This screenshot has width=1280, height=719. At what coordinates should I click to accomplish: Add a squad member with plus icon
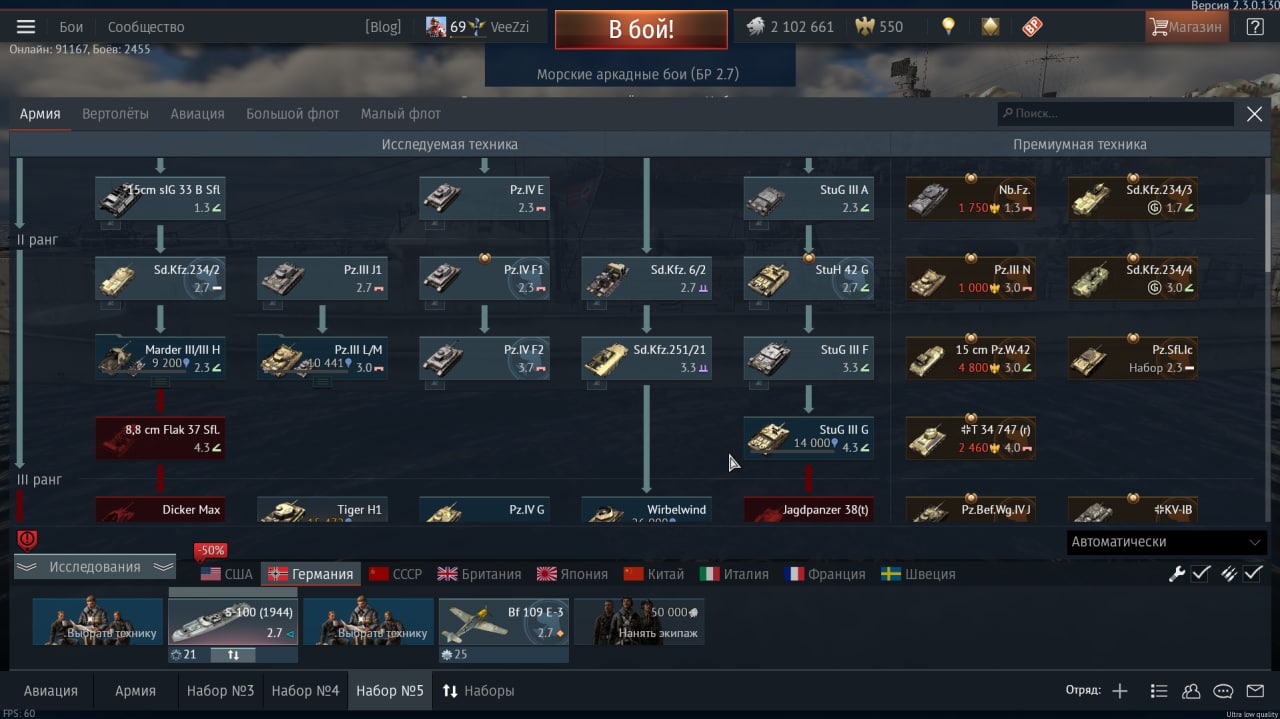pyautogui.click(x=1120, y=691)
